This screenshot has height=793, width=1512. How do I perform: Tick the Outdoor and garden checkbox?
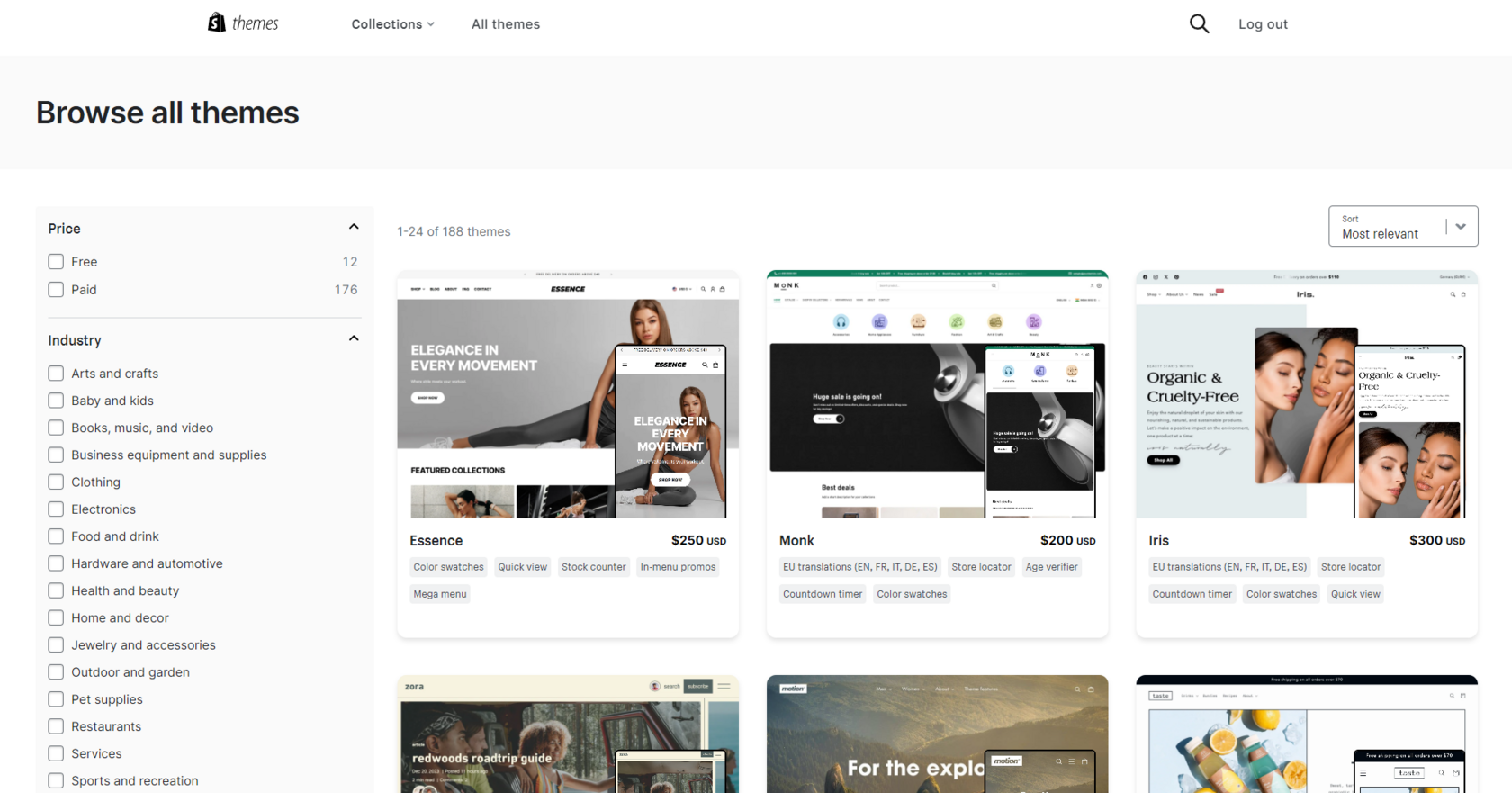(56, 672)
